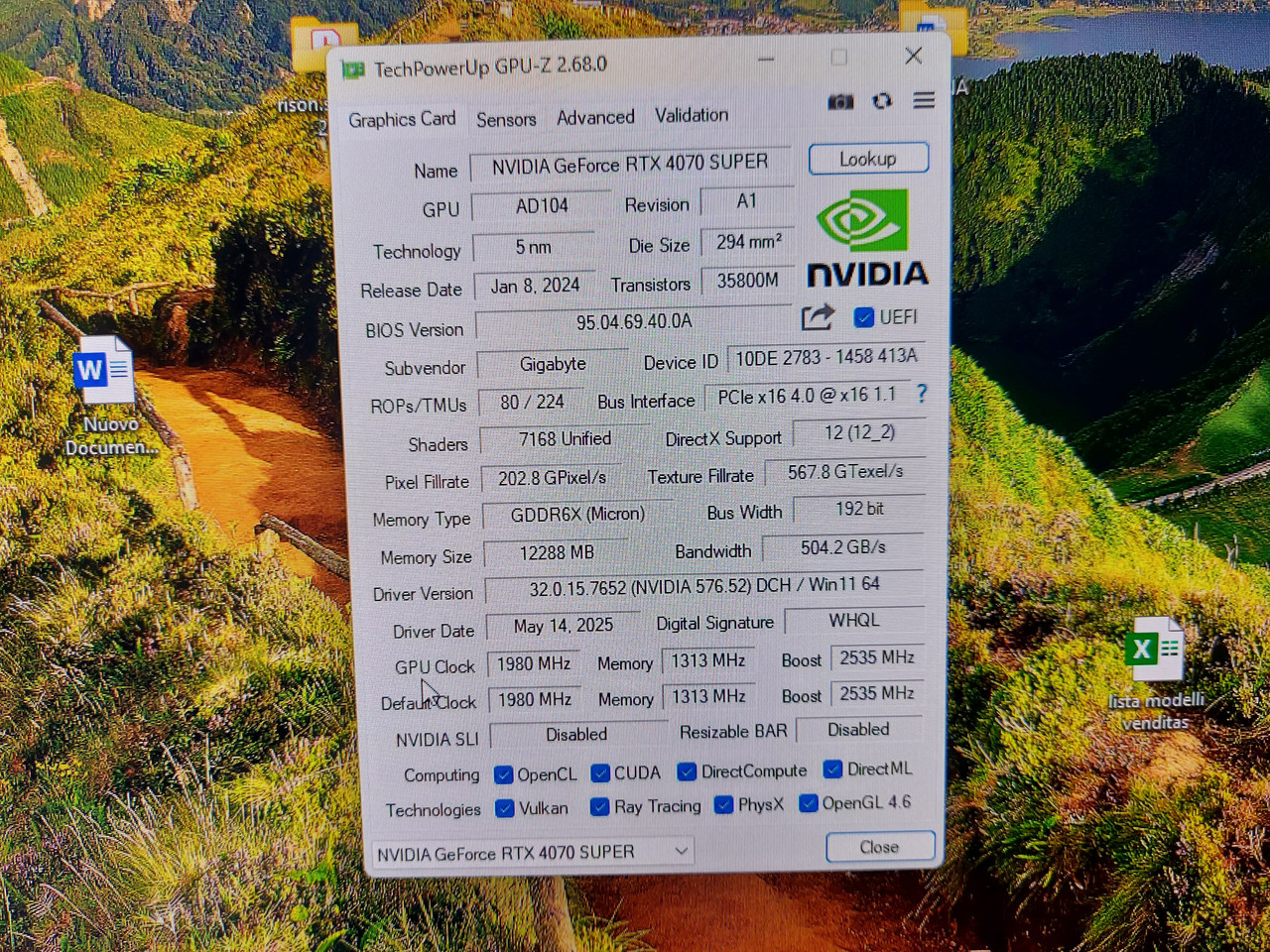Click the GPU field showing AD104
This screenshot has width=1270, height=952.
tap(542, 206)
